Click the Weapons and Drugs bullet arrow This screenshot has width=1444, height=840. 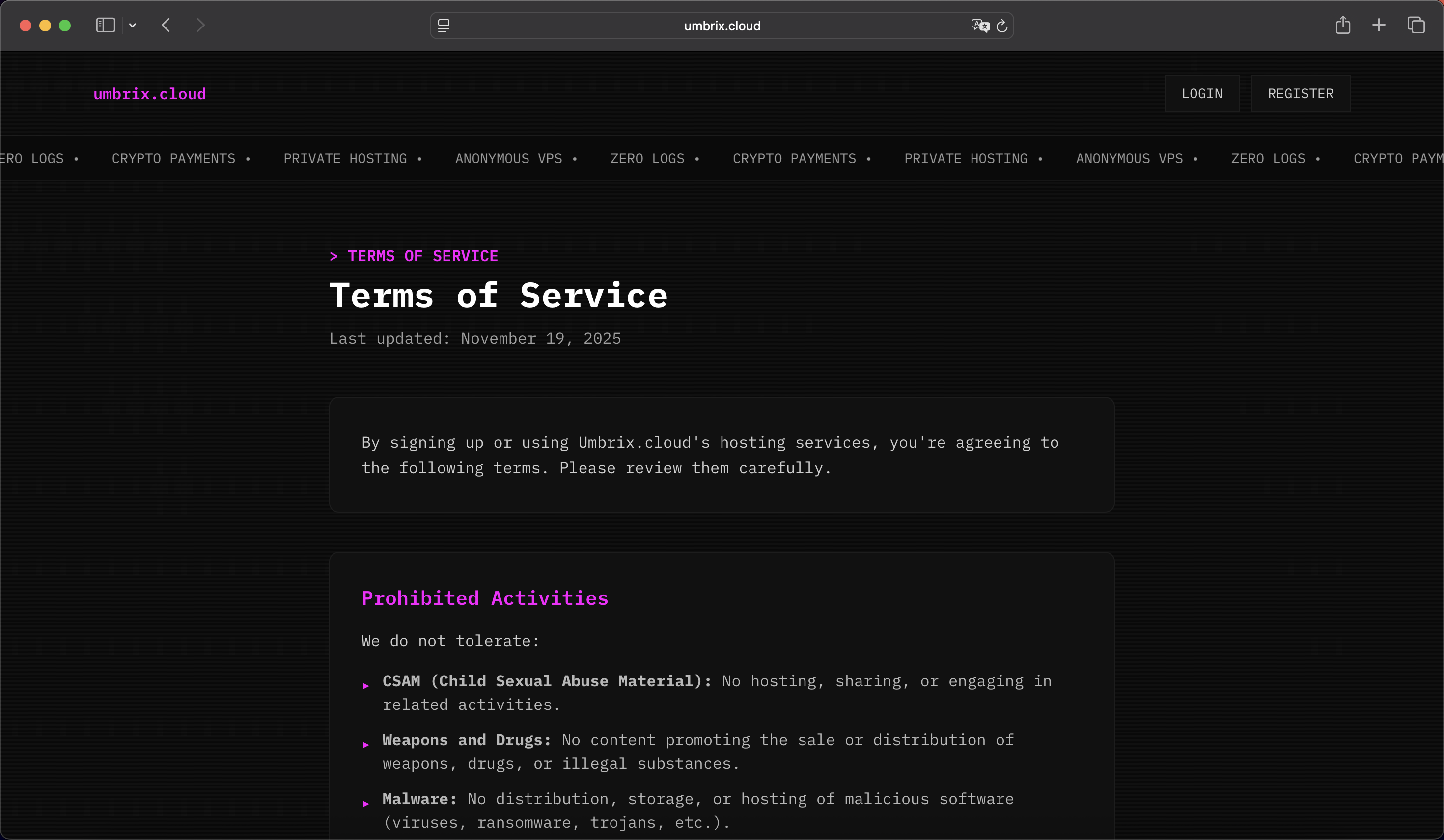tap(365, 745)
